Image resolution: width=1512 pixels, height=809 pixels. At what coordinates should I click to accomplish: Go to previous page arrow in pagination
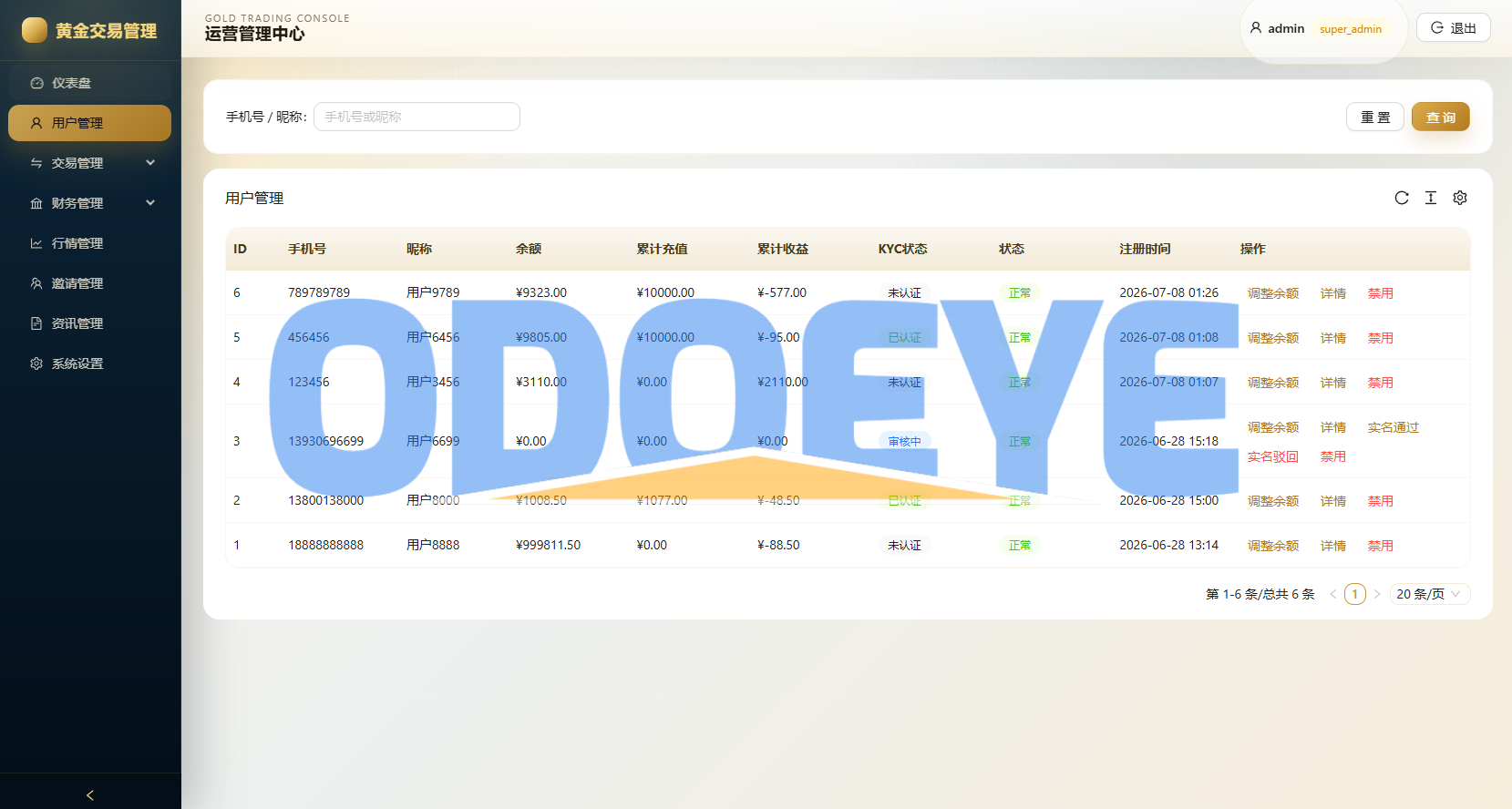[x=1333, y=594]
